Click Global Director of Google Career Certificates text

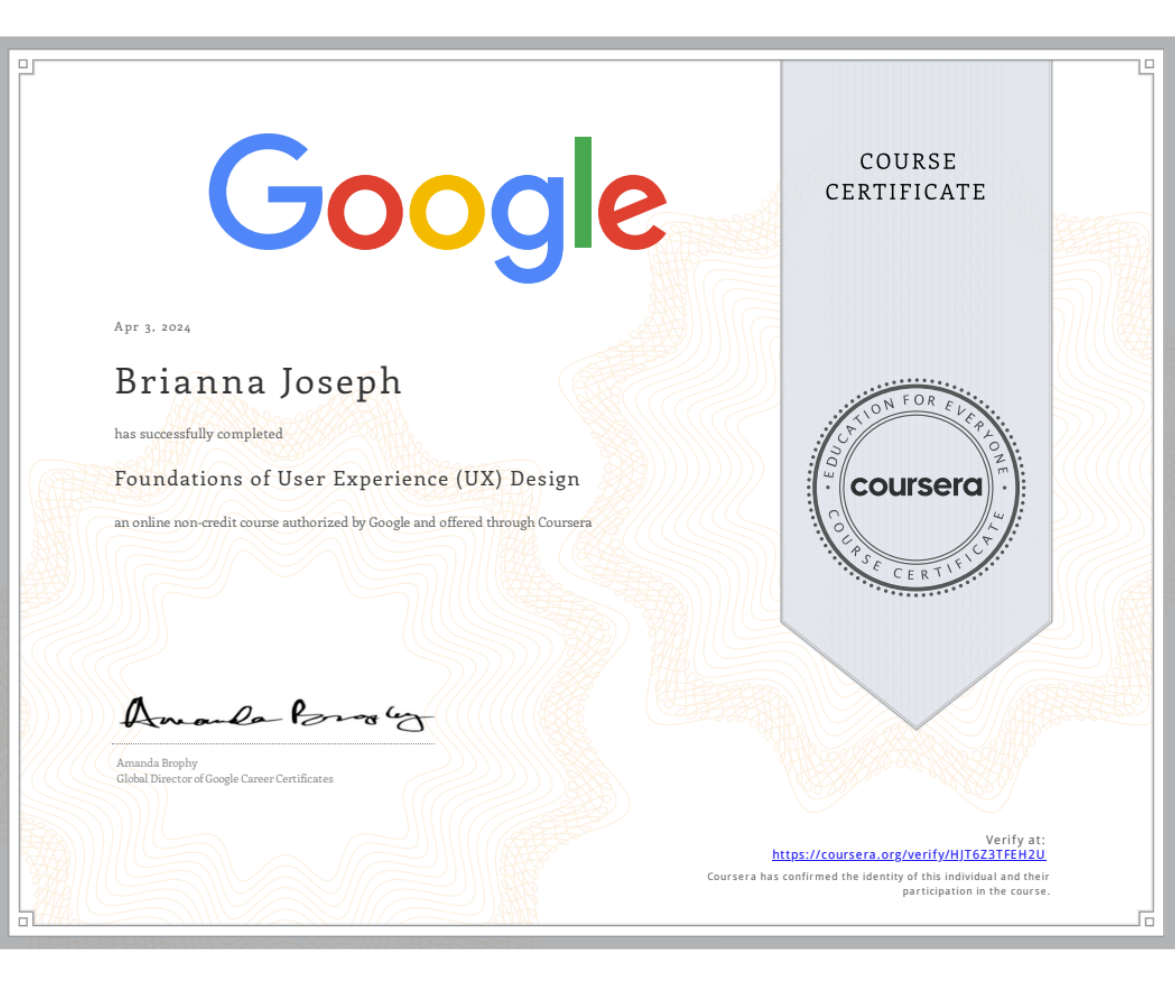click(225, 779)
